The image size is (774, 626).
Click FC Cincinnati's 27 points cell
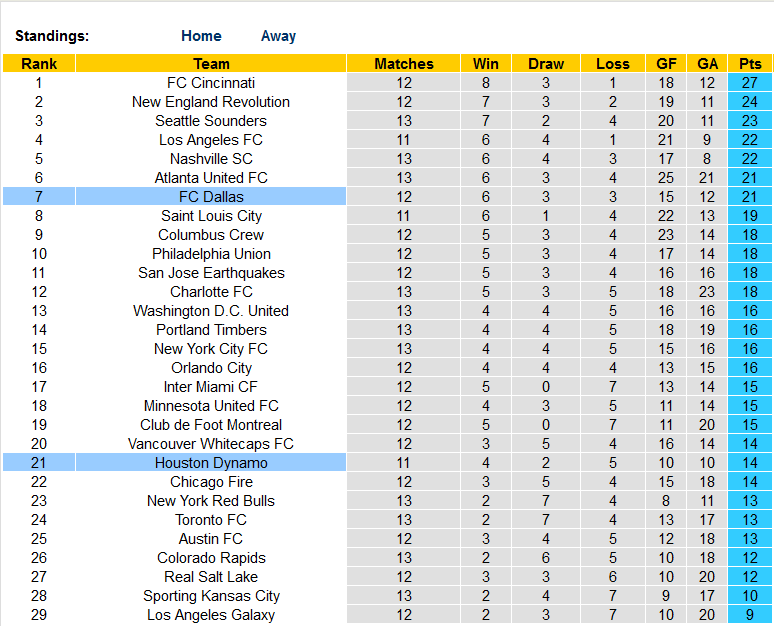click(749, 83)
